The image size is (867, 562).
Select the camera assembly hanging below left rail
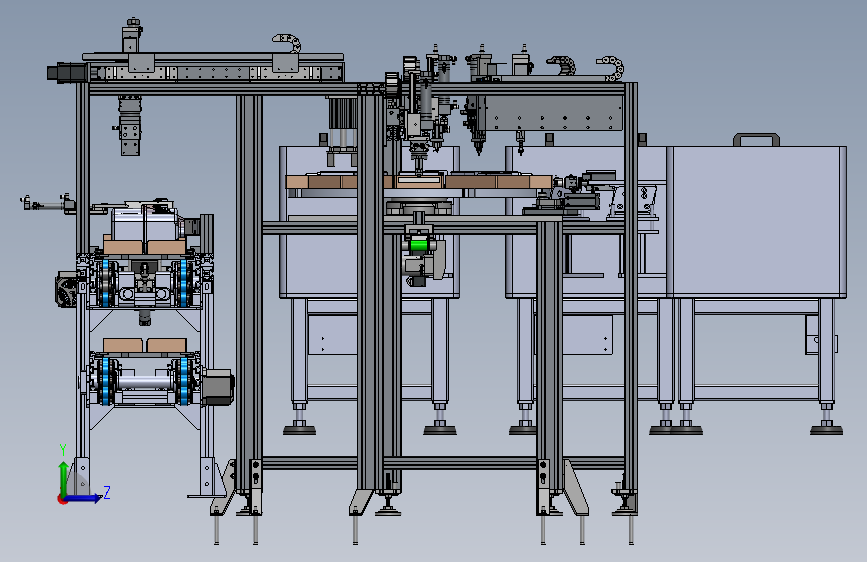tap(130, 126)
